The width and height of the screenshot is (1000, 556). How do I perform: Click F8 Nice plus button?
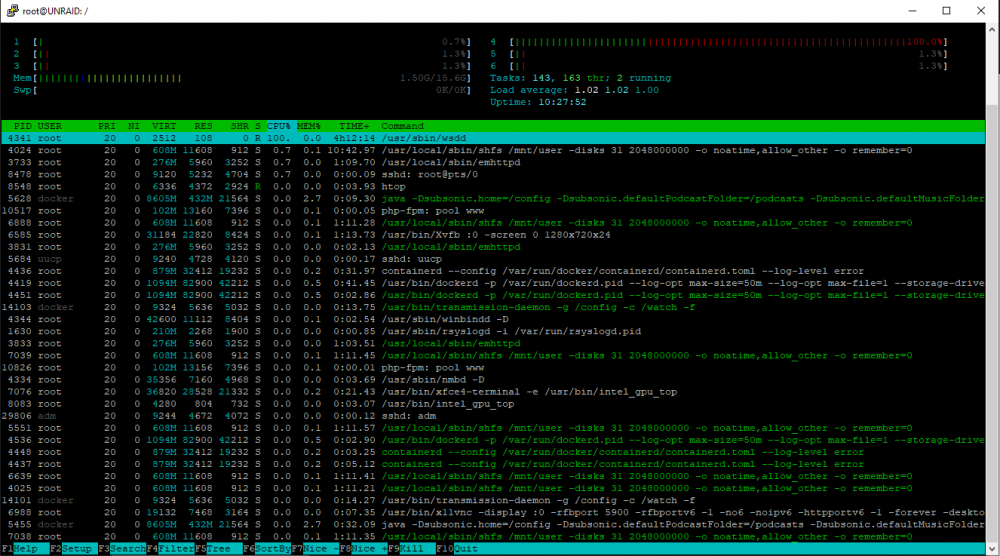point(364,548)
